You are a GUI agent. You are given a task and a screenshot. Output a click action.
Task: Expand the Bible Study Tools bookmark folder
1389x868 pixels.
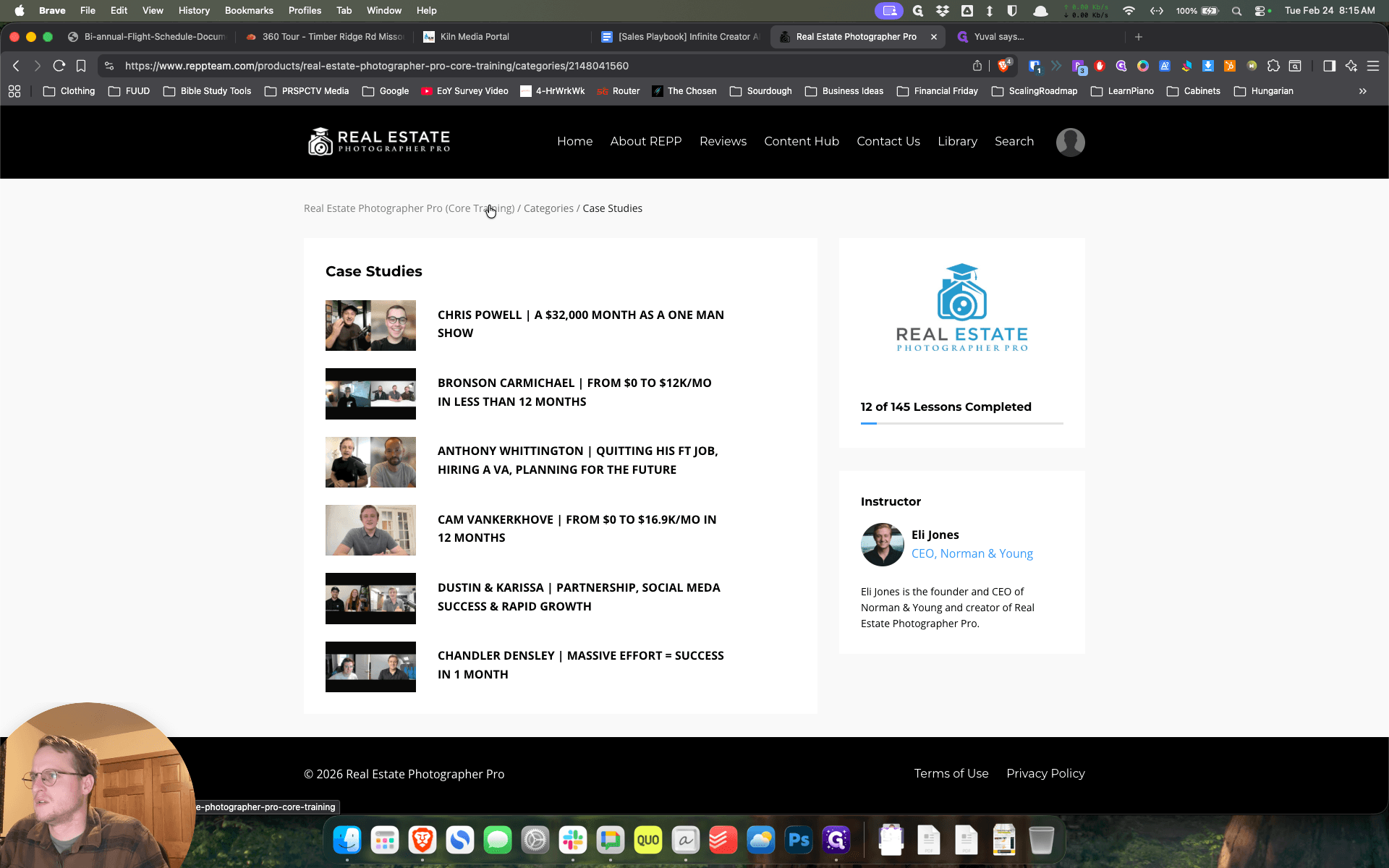[208, 91]
